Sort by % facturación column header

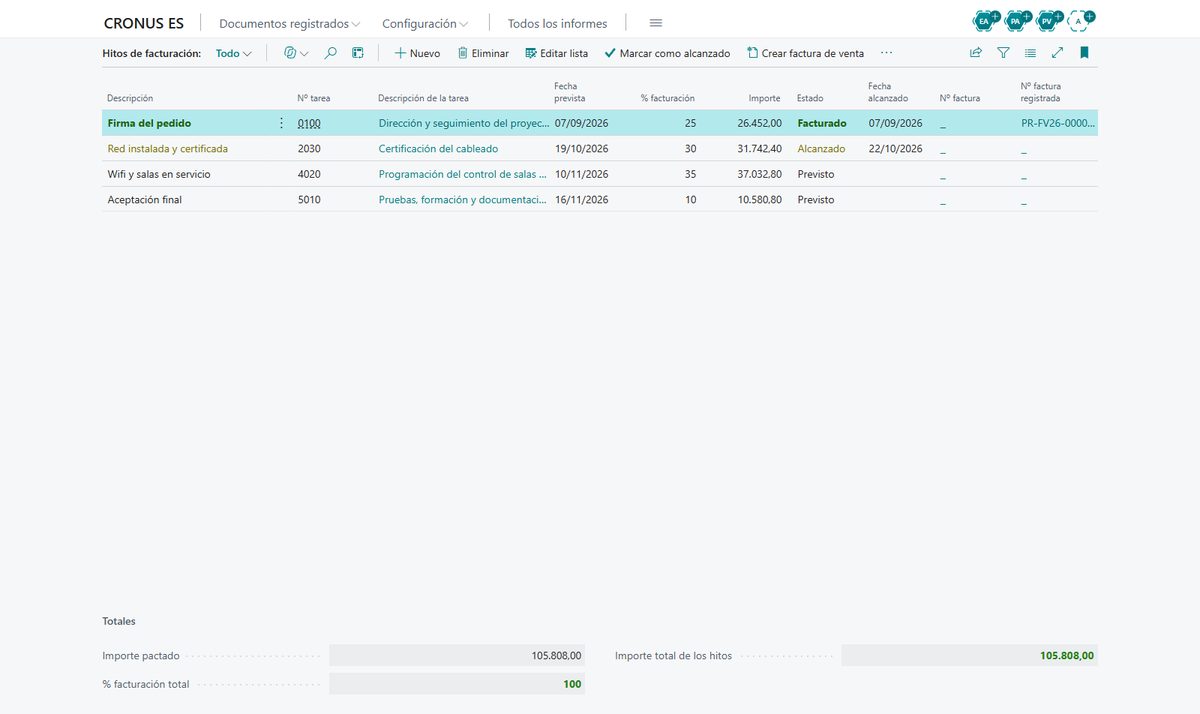668,98
